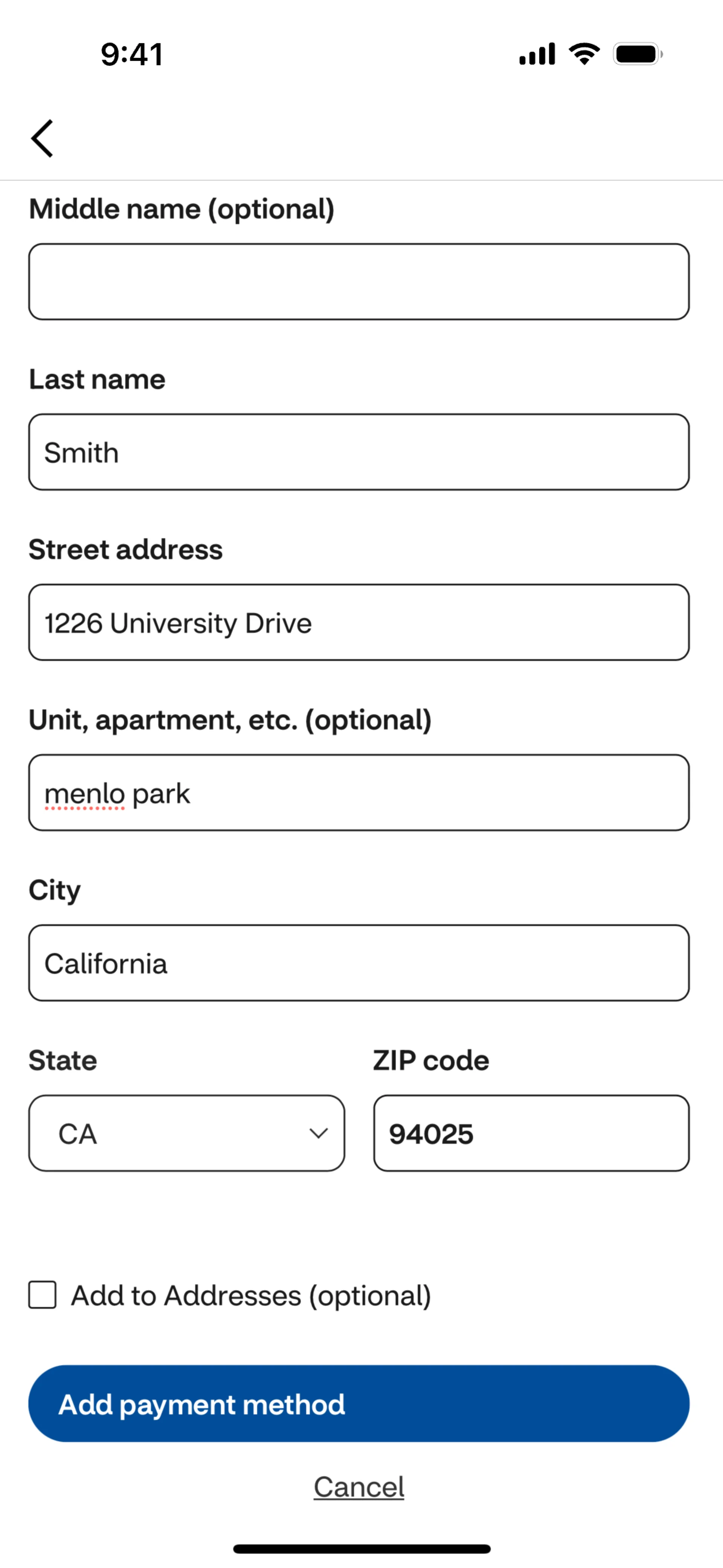Tap the Unit field containing menlo park
This screenshot has height=1568, width=723.
point(359,793)
